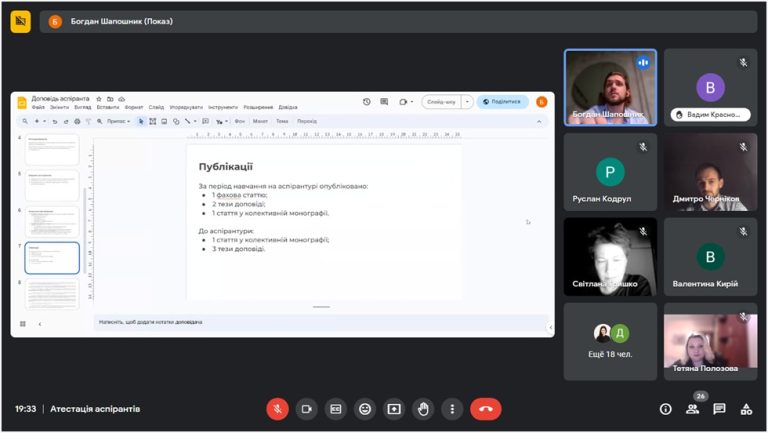Select Дмитро Чорніков video tile
The image size is (768, 433).
(710, 172)
